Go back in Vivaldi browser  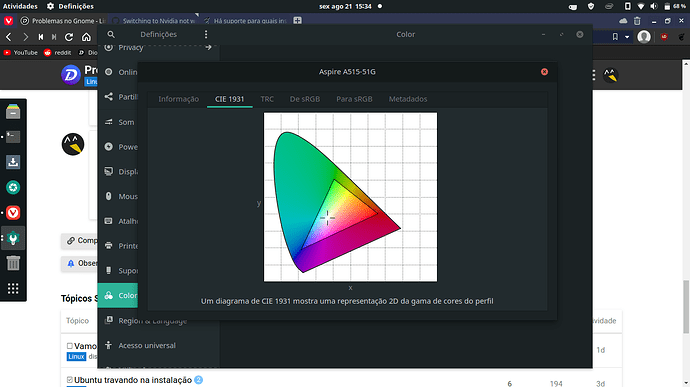click(9, 37)
